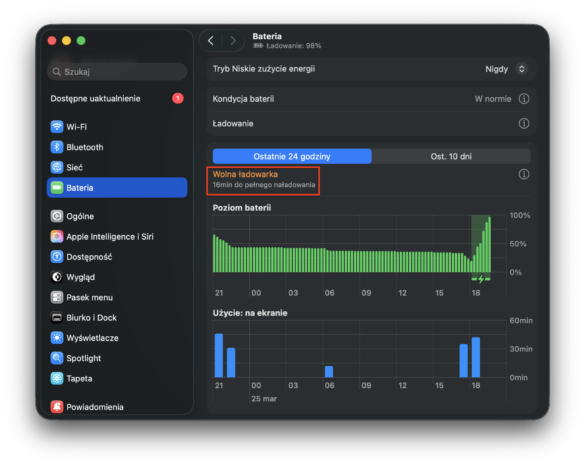Open Wyświetlacze displays icon

tap(57, 338)
